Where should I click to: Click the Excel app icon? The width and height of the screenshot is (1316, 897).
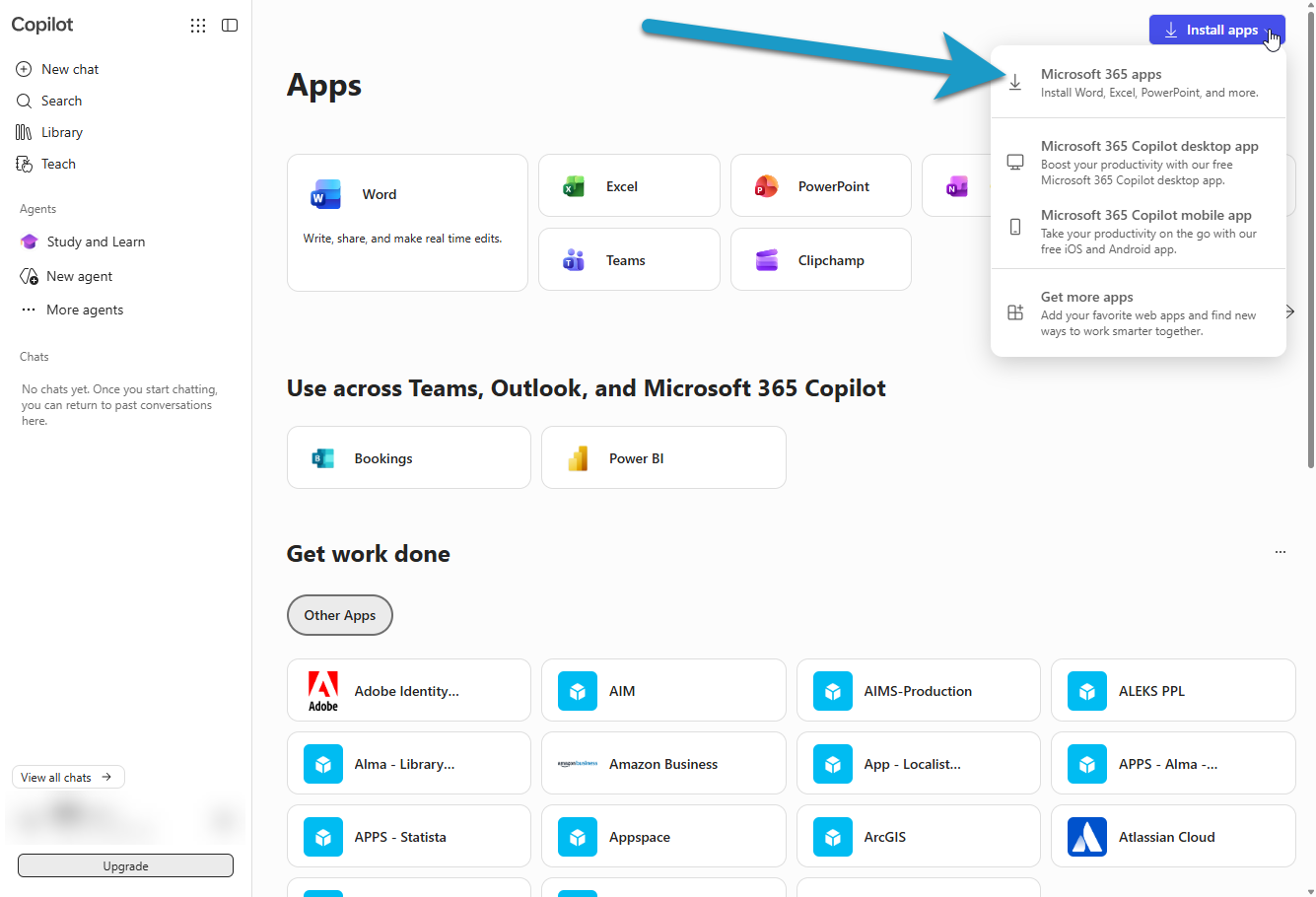[574, 186]
